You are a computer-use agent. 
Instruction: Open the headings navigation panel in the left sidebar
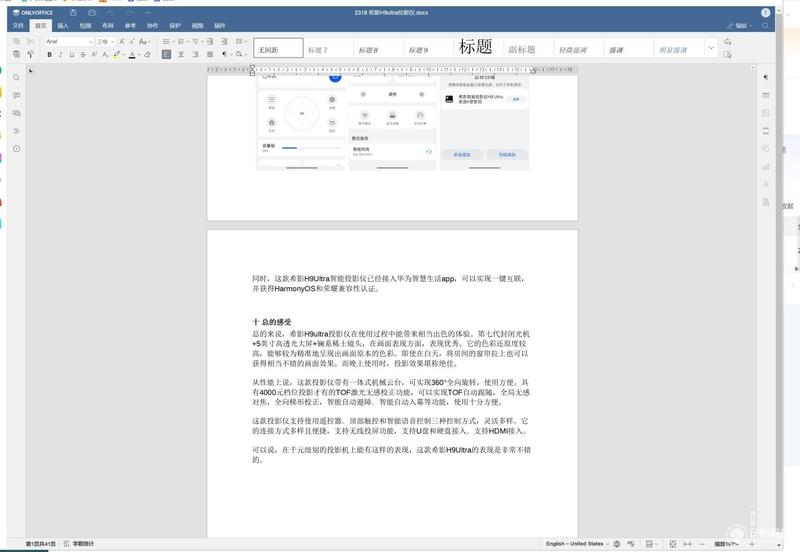click(16, 131)
